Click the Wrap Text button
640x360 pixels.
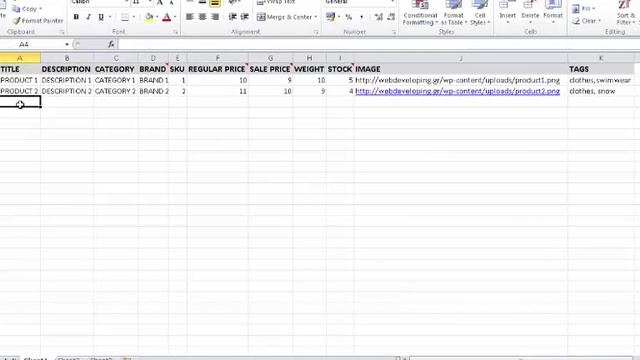tap(276, 2)
